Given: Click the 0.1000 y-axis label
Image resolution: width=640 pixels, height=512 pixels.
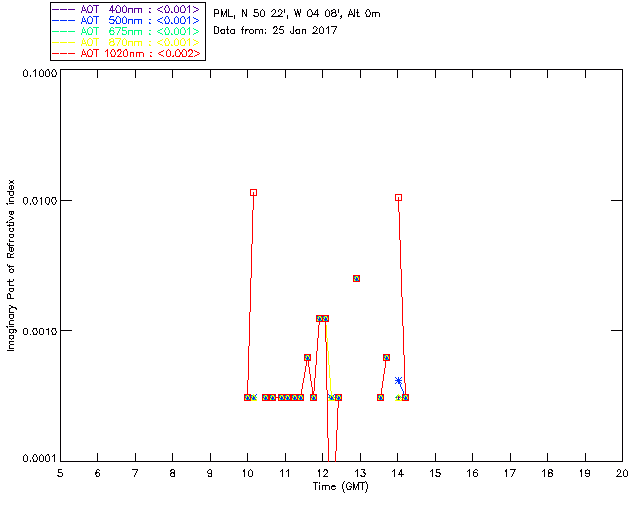Looking at the screenshot, I should 39,73.
